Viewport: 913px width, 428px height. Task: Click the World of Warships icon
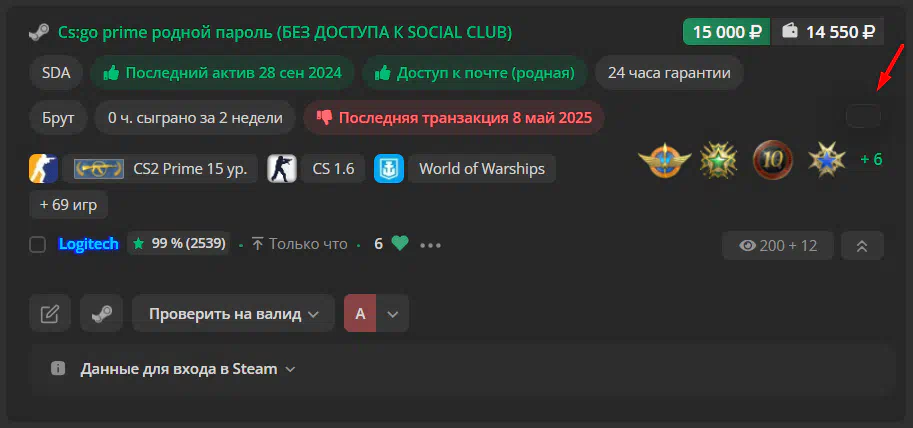point(388,169)
